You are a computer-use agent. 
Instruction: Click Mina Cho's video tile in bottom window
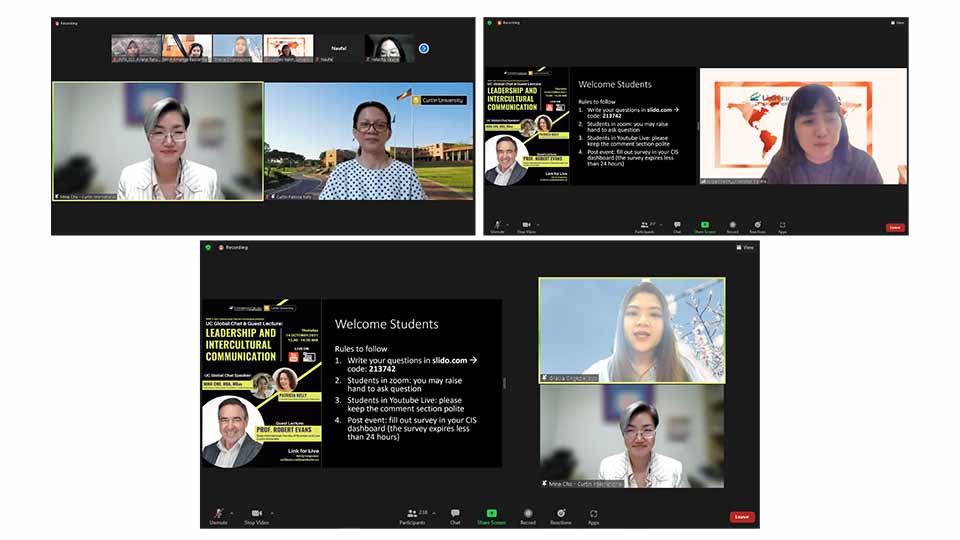pyautogui.click(x=632, y=437)
